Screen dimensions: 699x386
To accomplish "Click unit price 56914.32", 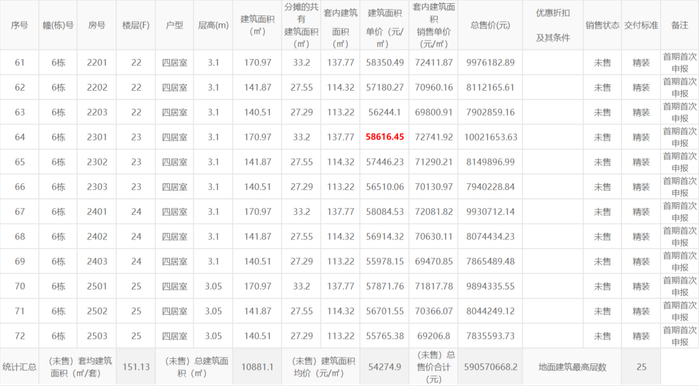I will [385, 237].
